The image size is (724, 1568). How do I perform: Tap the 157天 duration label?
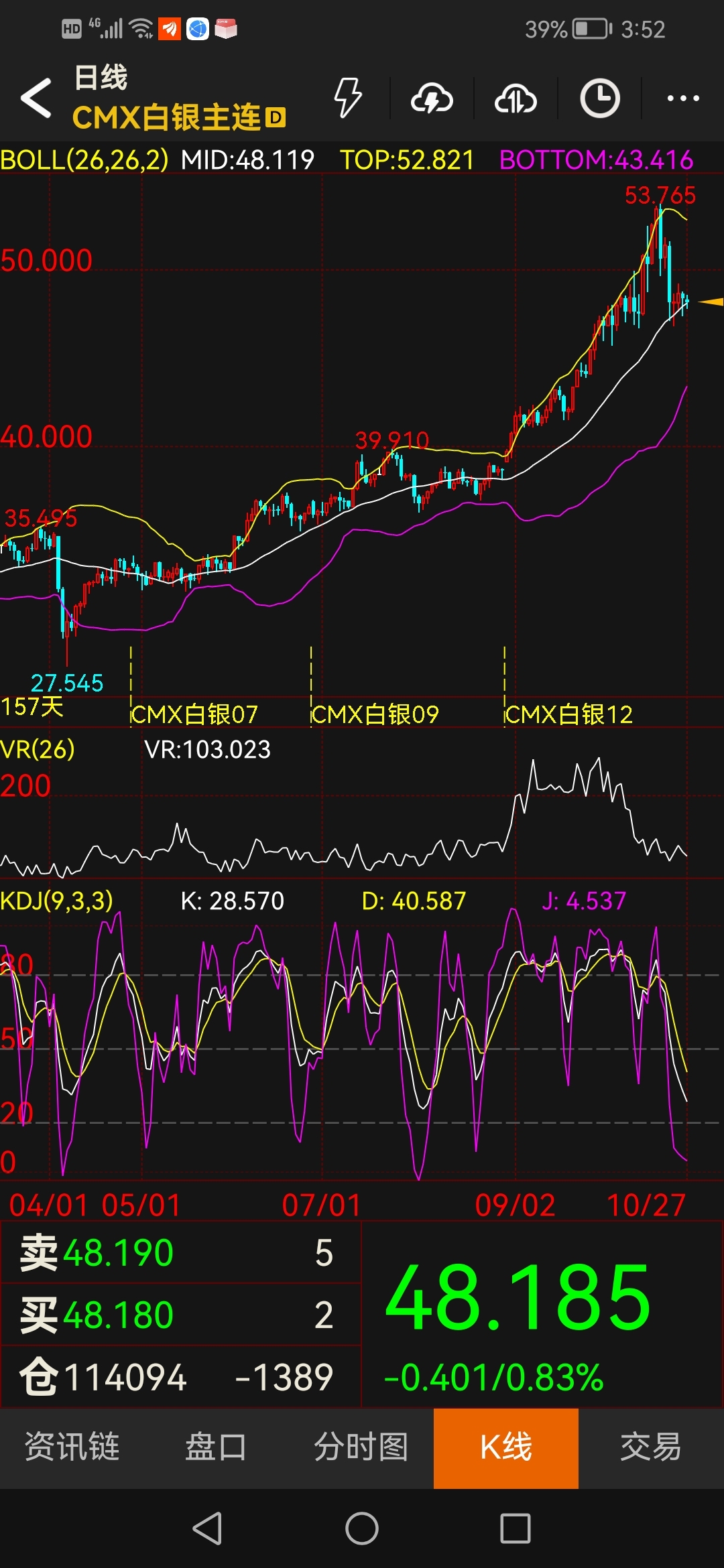pos(32,707)
